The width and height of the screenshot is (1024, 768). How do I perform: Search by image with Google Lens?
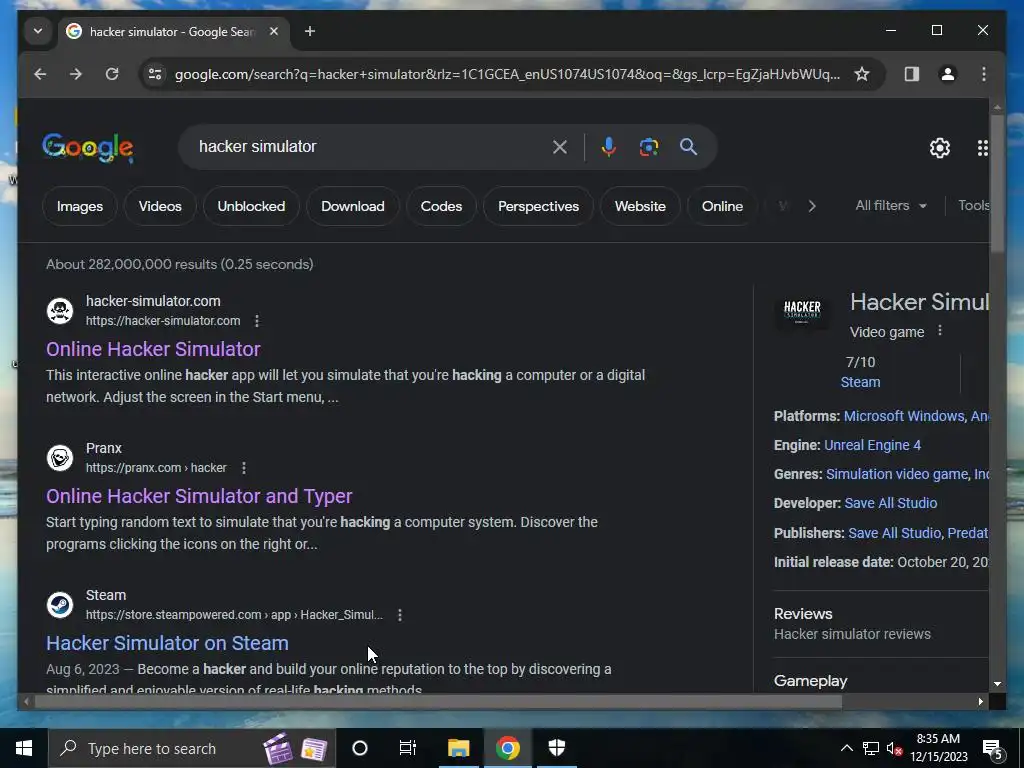pos(648,147)
